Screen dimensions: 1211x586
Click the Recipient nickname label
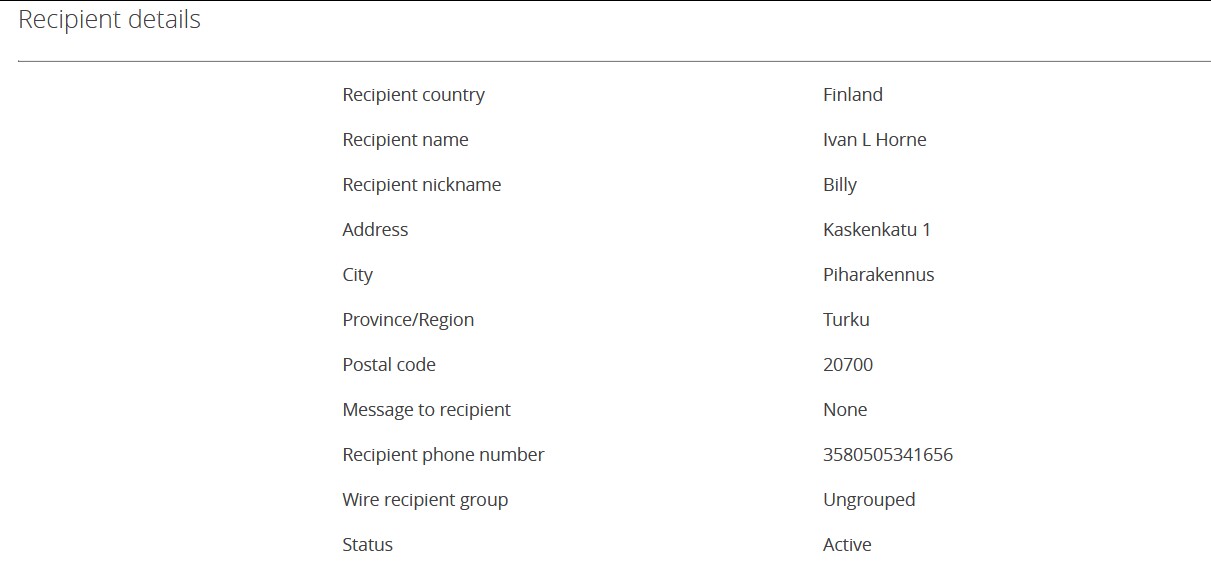(421, 185)
